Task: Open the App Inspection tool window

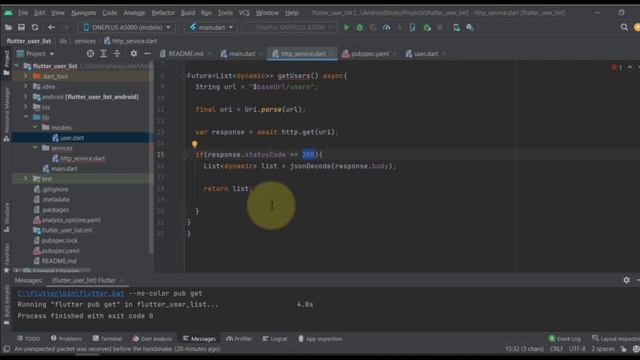Action: (x=320, y=339)
